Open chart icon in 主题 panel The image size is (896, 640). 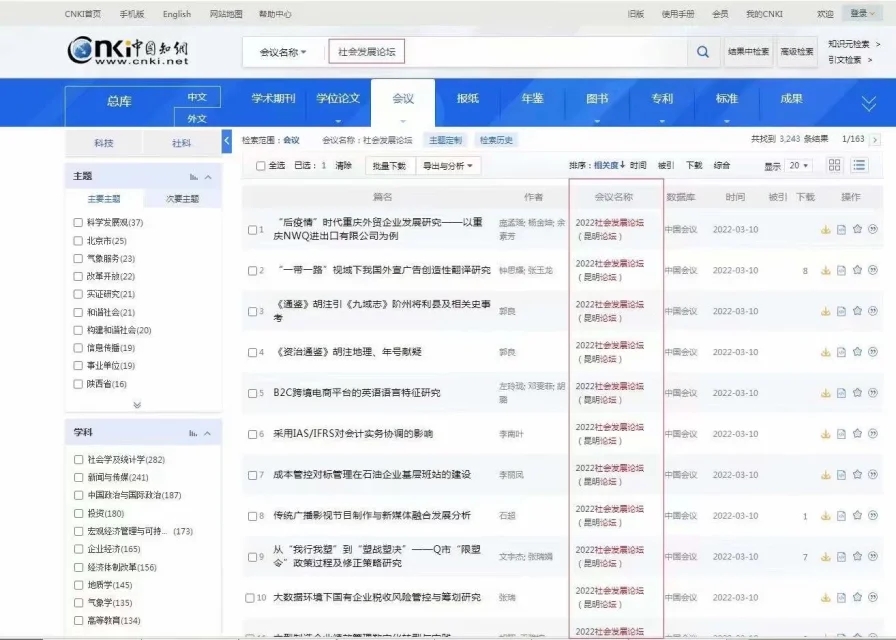click(194, 177)
